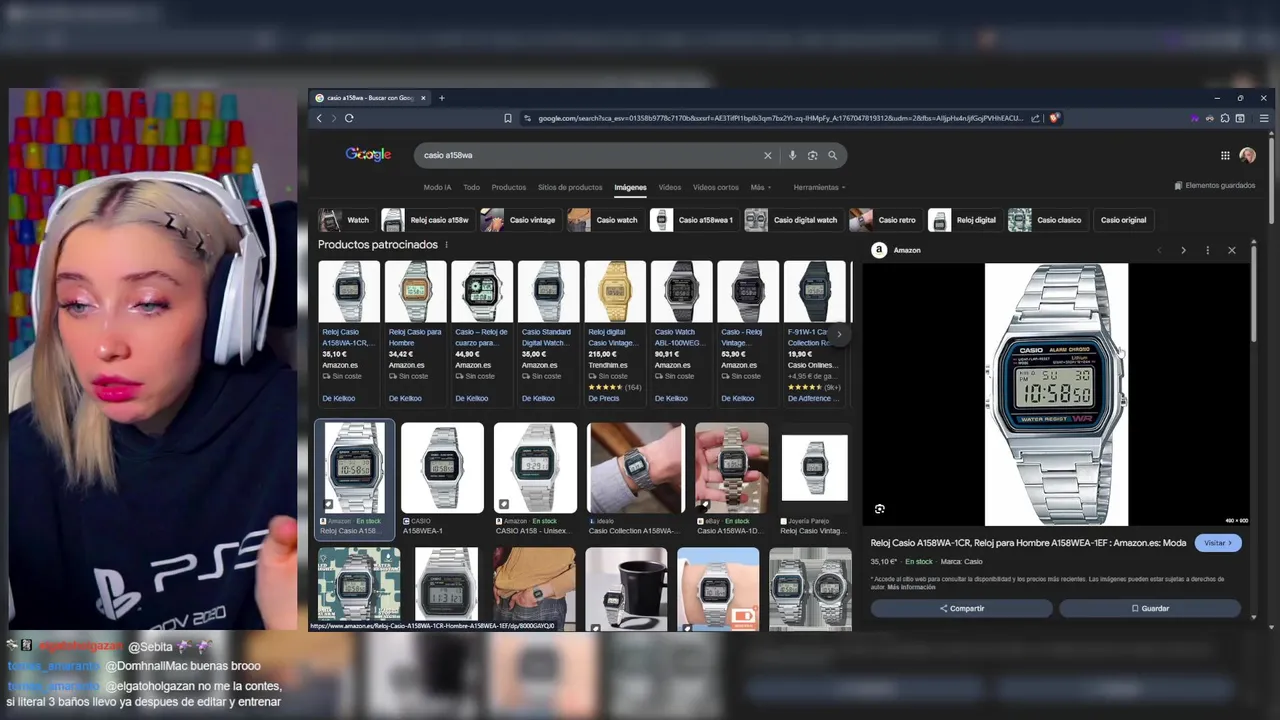Close the Amazon image preview panel
1280x720 pixels.
click(x=1232, y=250)
